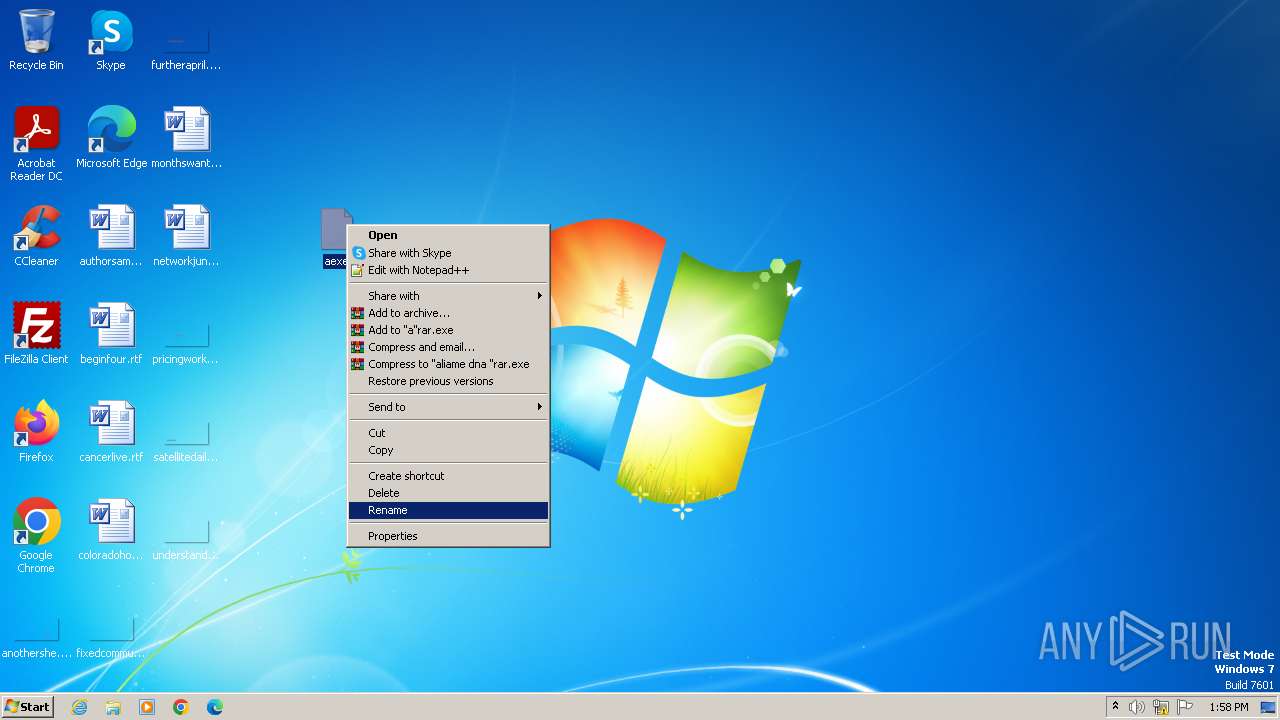Choose Share with Skype menu entry
The width and height of the screenshot is (1280, 720).
(x=448, y=253)
